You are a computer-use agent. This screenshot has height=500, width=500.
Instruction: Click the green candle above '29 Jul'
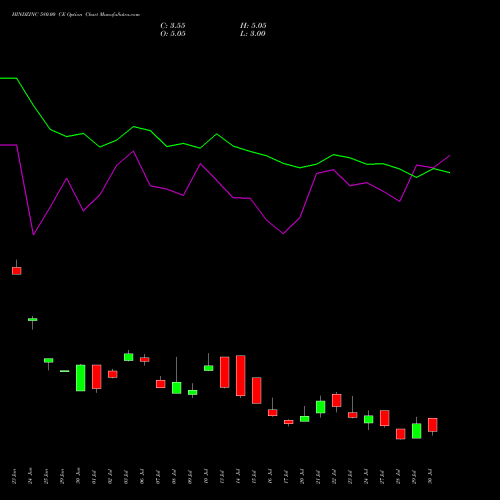[417, 431]
